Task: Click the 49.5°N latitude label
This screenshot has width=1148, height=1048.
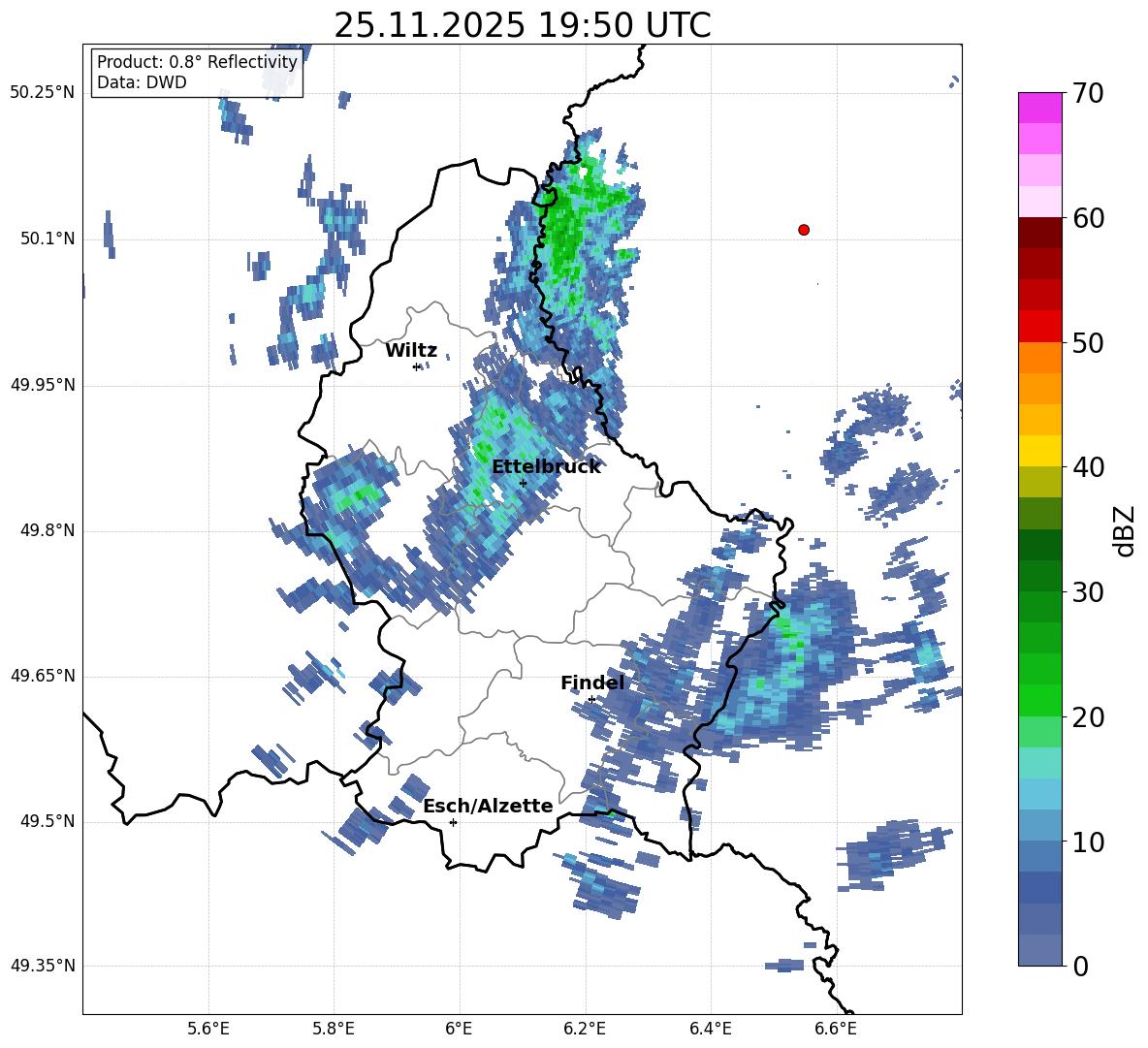Action: pos(48,821)
